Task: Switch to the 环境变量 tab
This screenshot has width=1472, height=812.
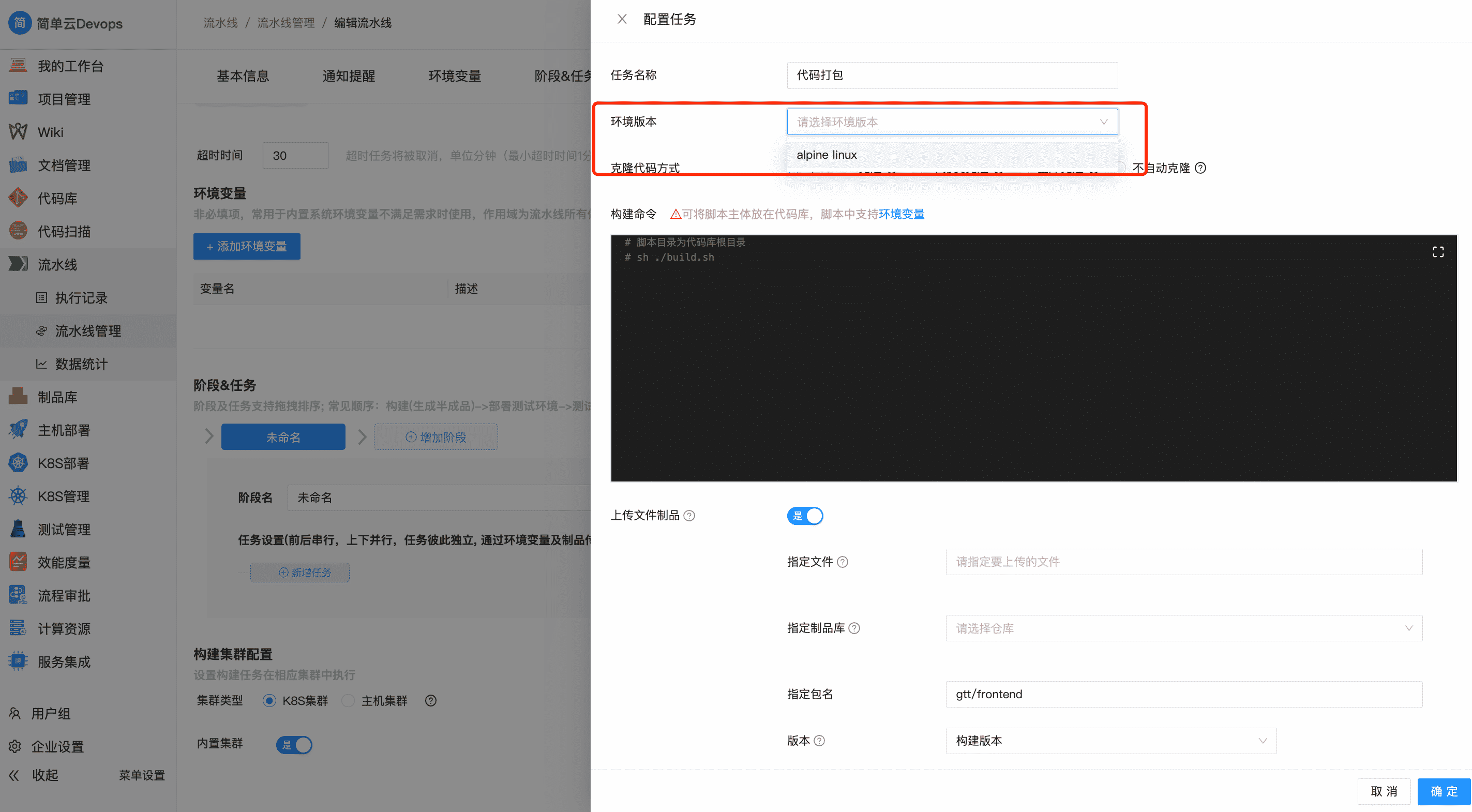Action: pyautogui.click(x=454, y=76)
